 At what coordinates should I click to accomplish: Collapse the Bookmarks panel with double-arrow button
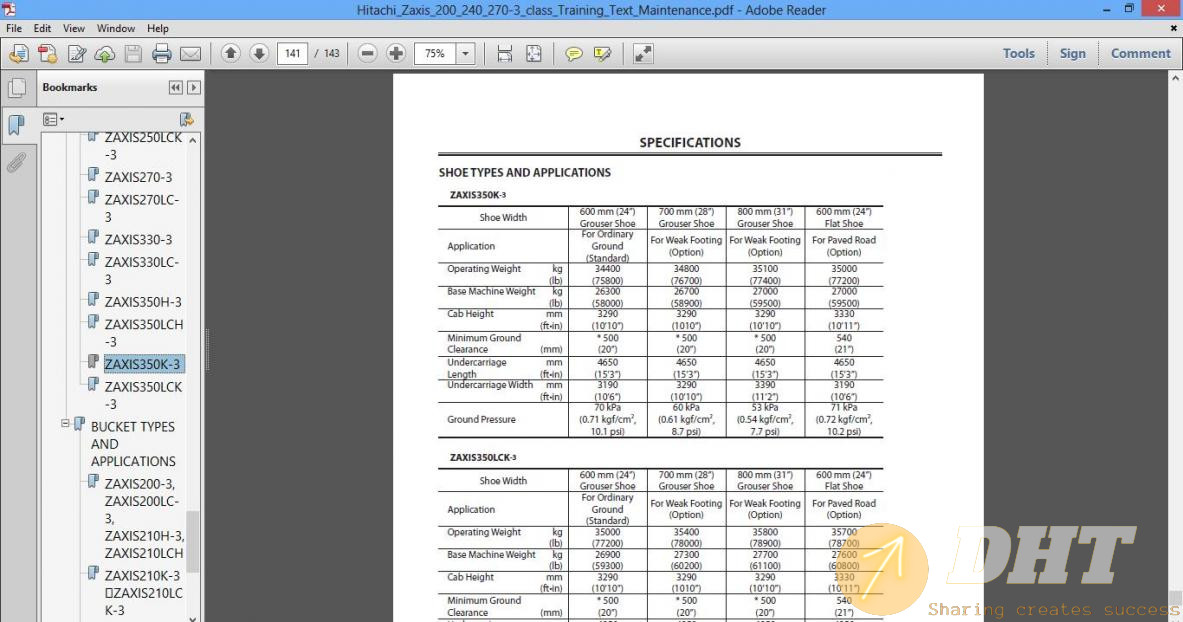coord(176,88)
